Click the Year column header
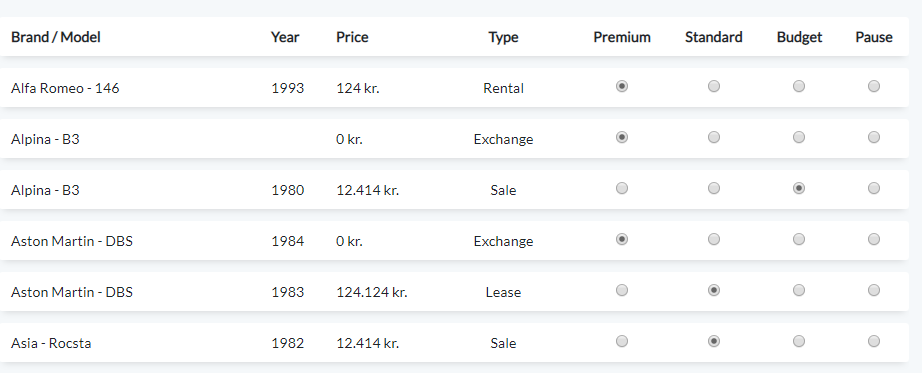The image size is (922, 373). tap(285, 37)
